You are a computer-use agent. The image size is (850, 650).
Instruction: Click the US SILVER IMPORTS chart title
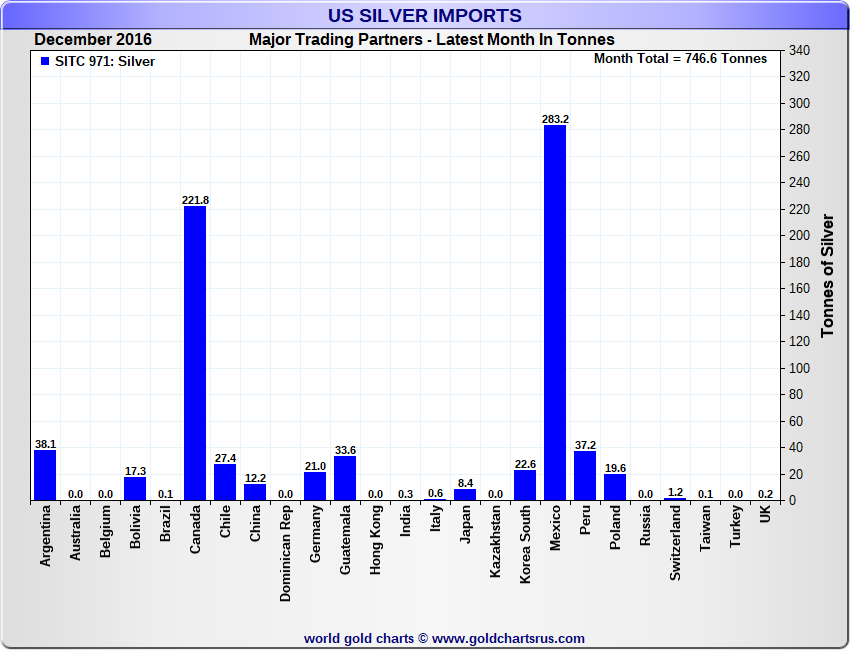click(x=425, y=16)
